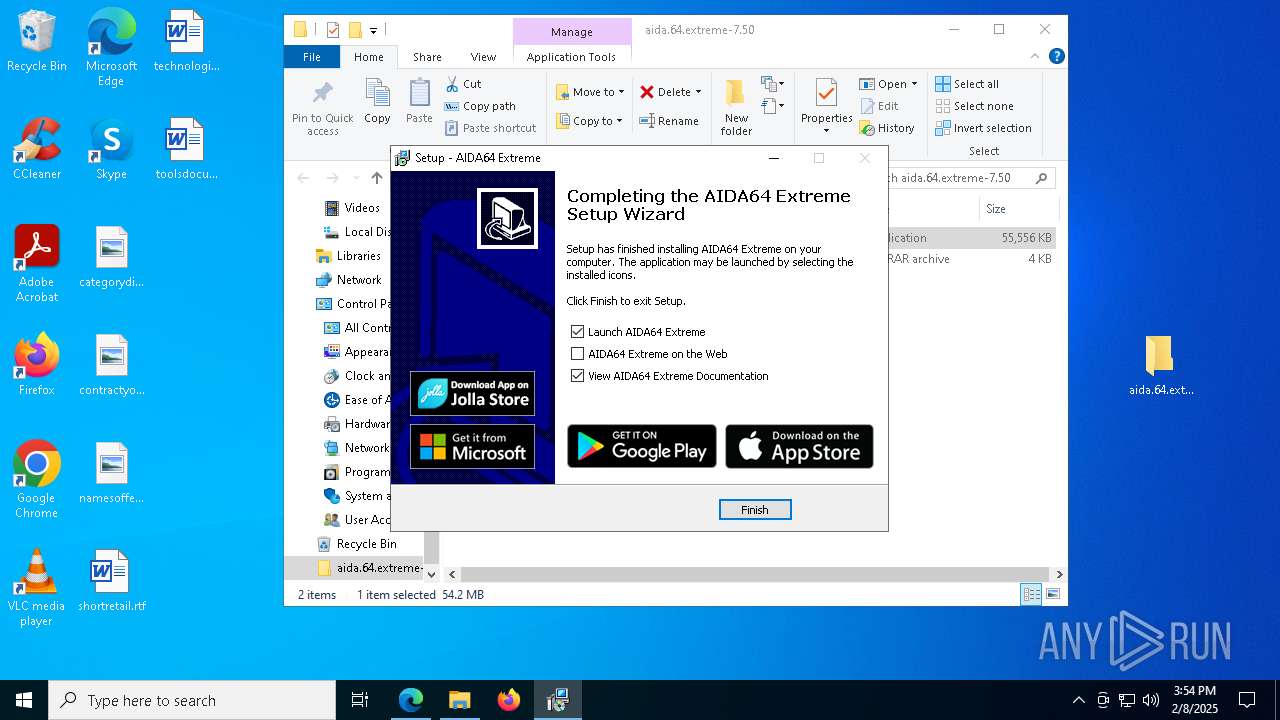1280x720 pixels.
Task: Check AIDA64 Extreme on the Web
Action: click(577, 354)
